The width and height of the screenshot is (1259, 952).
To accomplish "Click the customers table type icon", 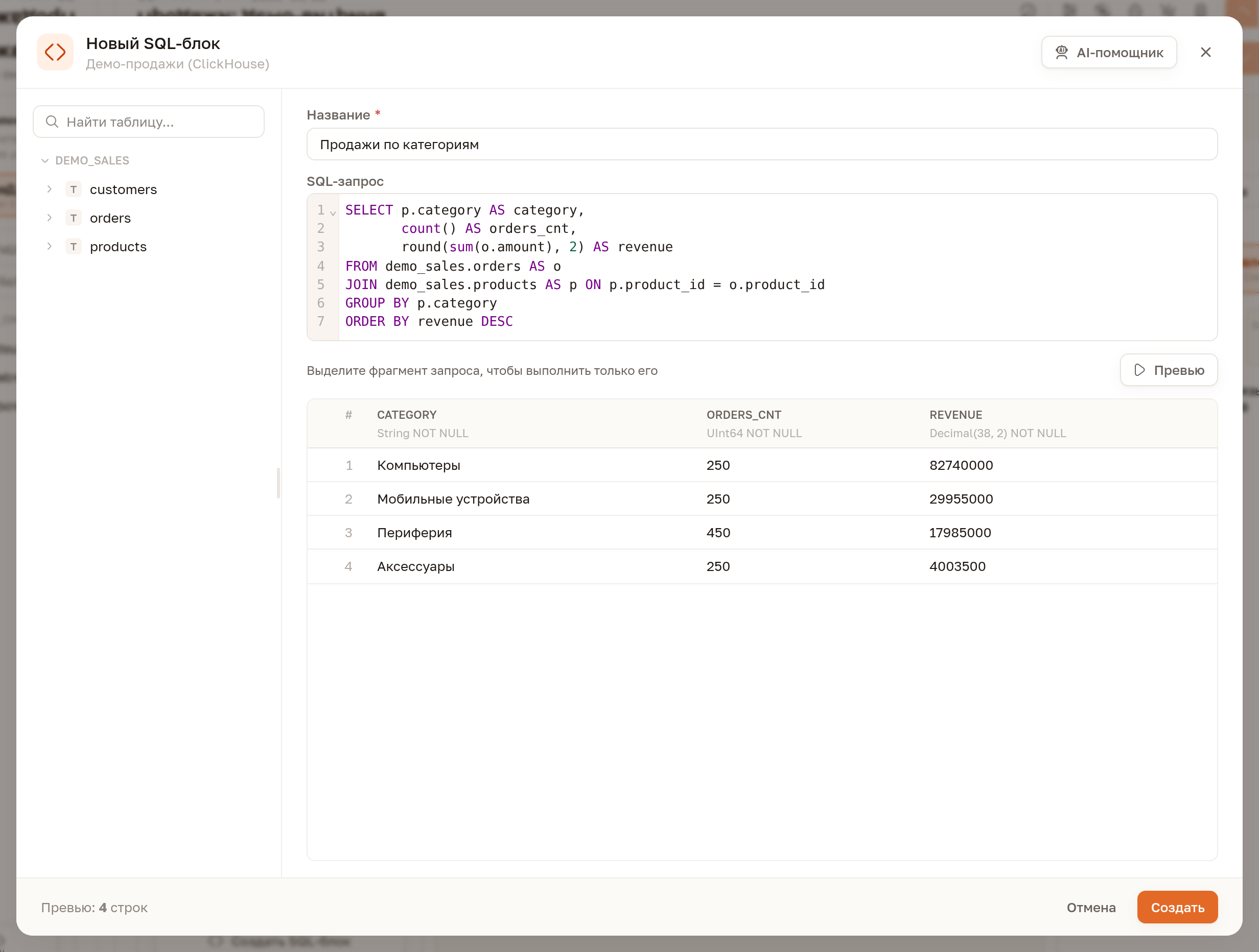I will coord(74,189).
